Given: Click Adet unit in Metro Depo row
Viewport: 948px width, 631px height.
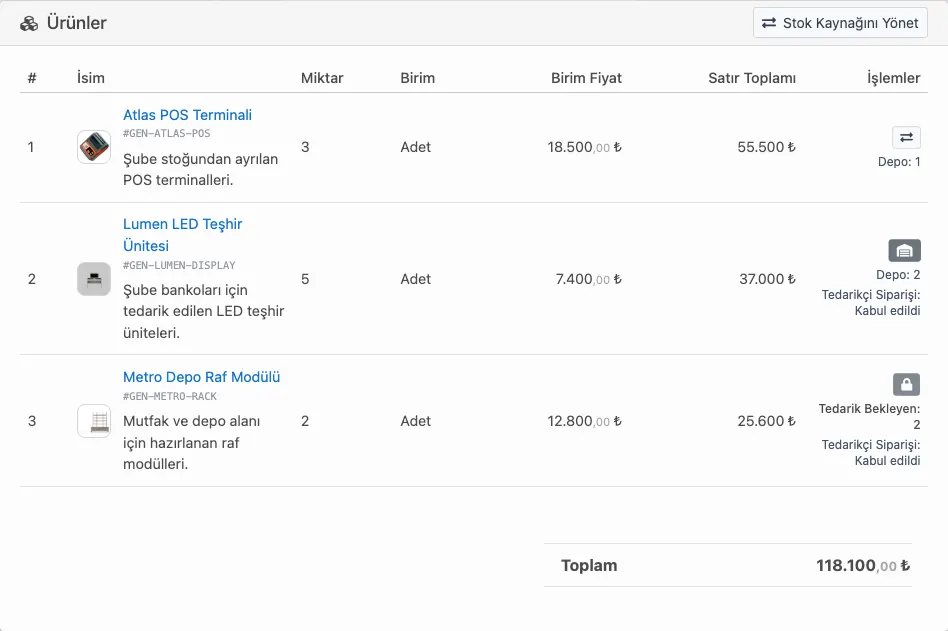Looking at the screenshot, I should coord(415,421).
